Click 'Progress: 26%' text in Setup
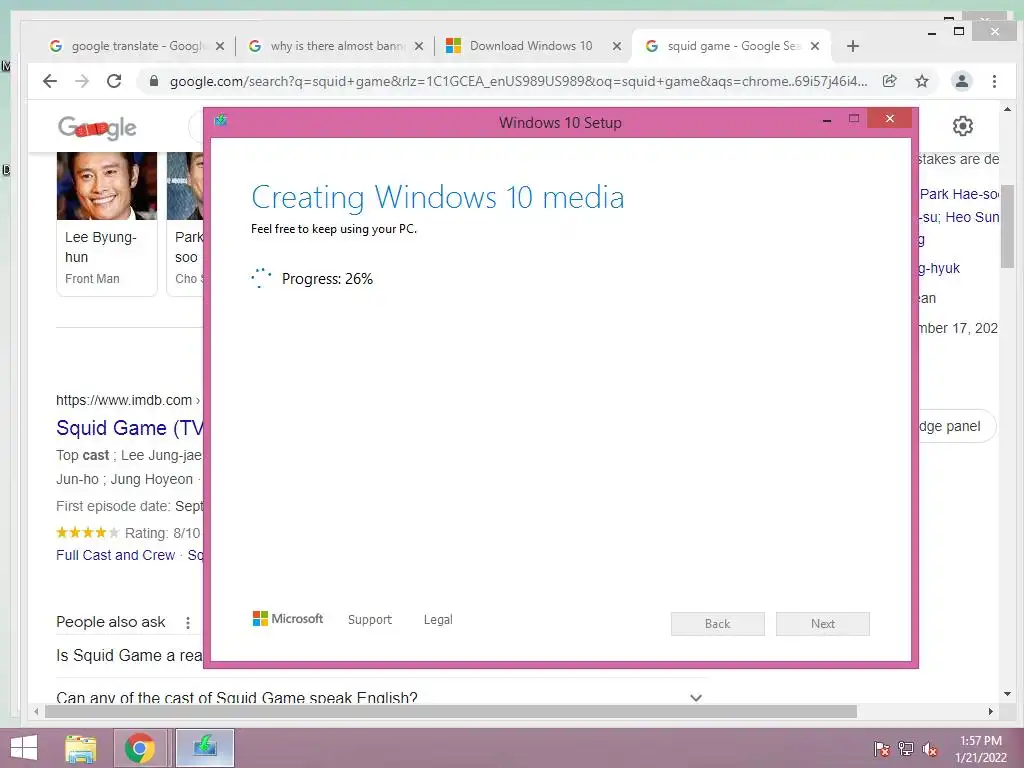The width and height of the screenshot is (1024, 768). 327,279
